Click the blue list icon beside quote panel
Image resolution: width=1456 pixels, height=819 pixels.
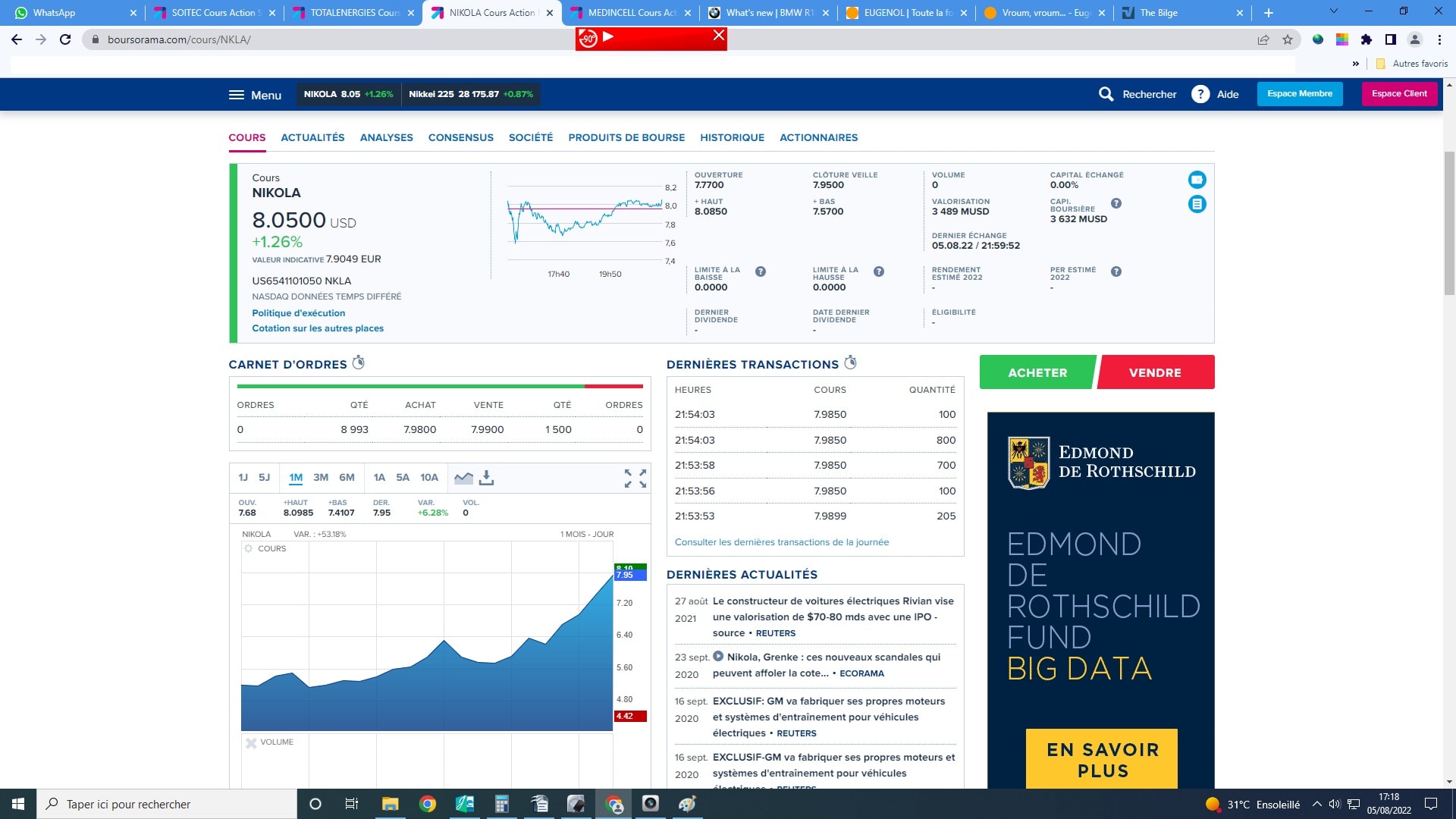(x=1197, y=204)
